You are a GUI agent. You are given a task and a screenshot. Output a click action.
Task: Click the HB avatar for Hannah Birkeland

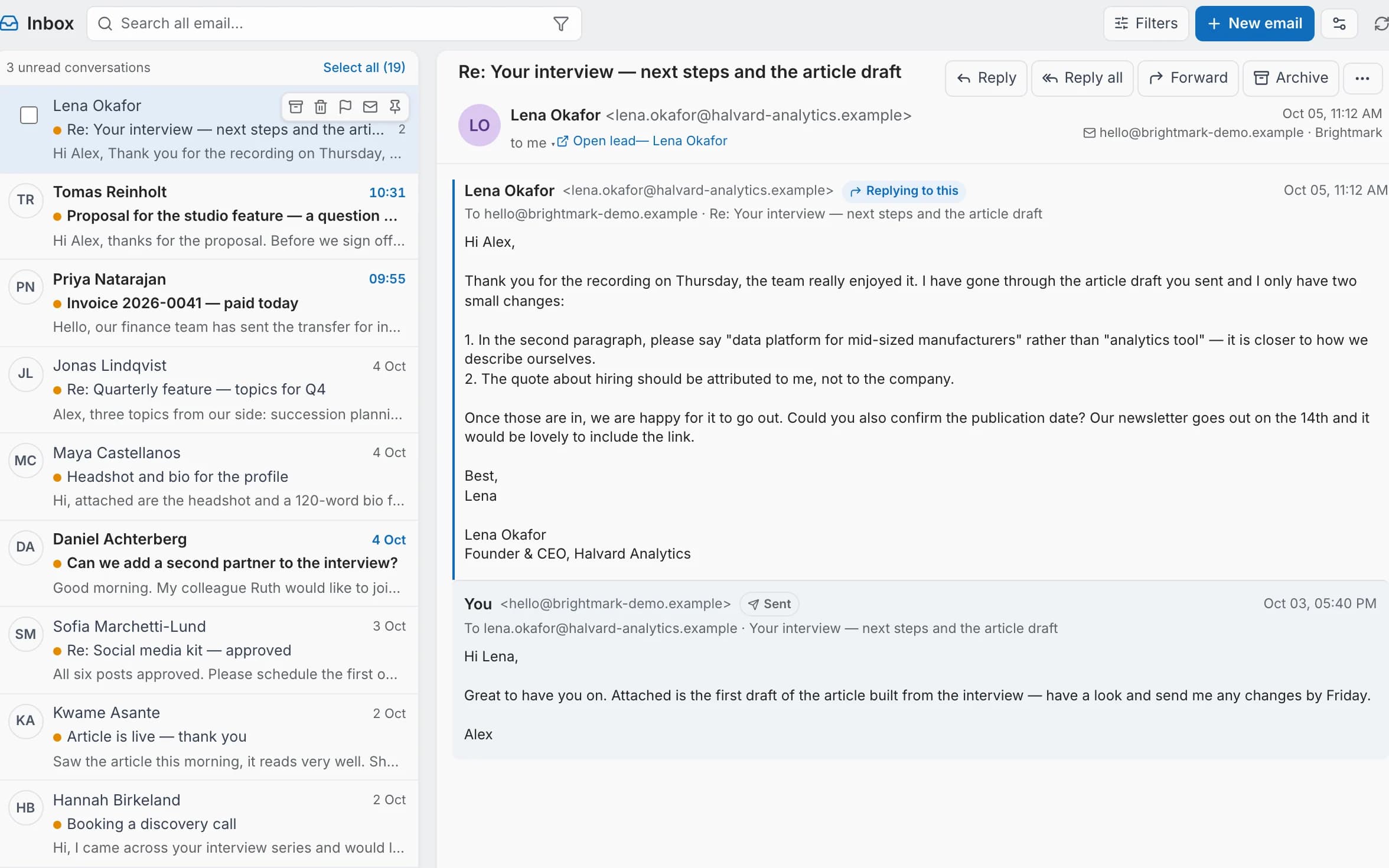pyautogui.click(x=25, y=808)
